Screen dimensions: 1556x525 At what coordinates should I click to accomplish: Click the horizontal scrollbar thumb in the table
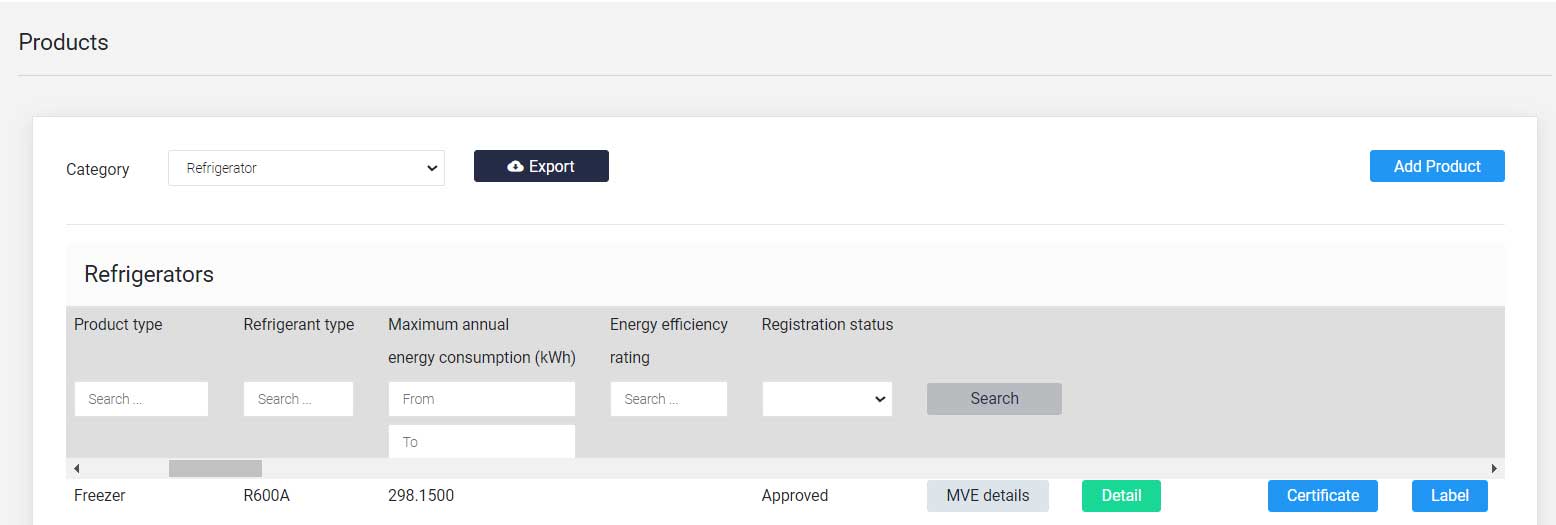[x=215, y=468]
